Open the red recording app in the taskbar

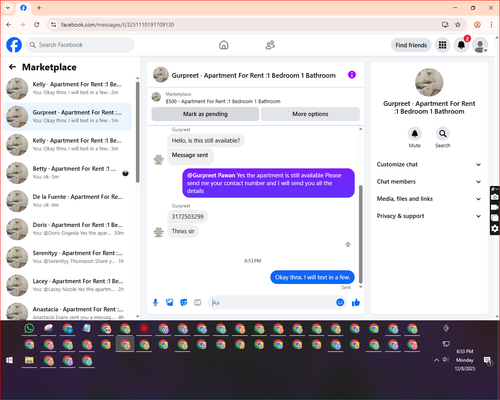tap(144, 329)
